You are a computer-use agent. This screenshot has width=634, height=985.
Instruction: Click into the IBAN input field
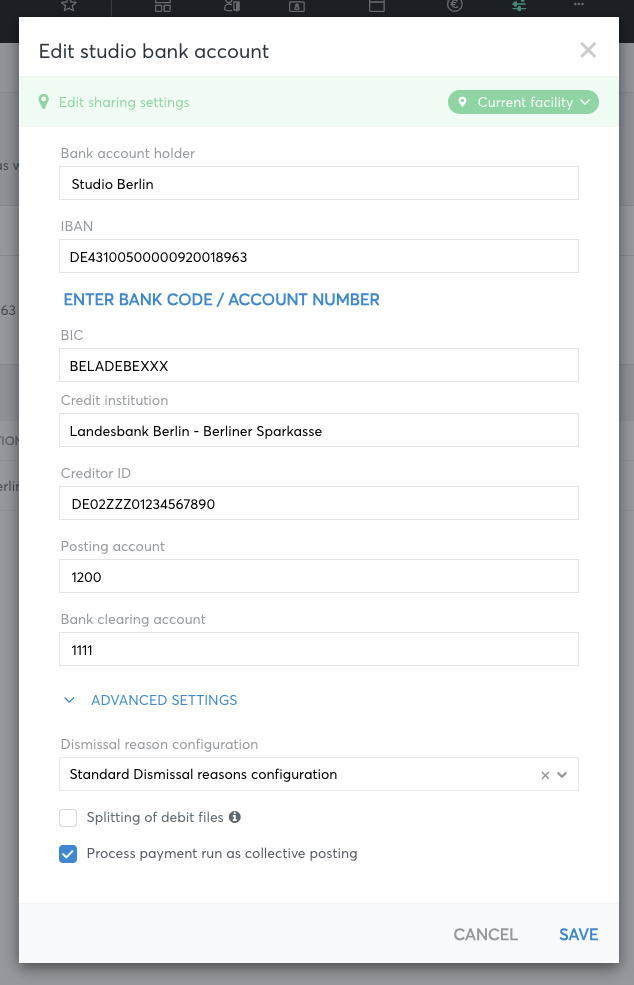pyautogui.click(x=319, y=256)
